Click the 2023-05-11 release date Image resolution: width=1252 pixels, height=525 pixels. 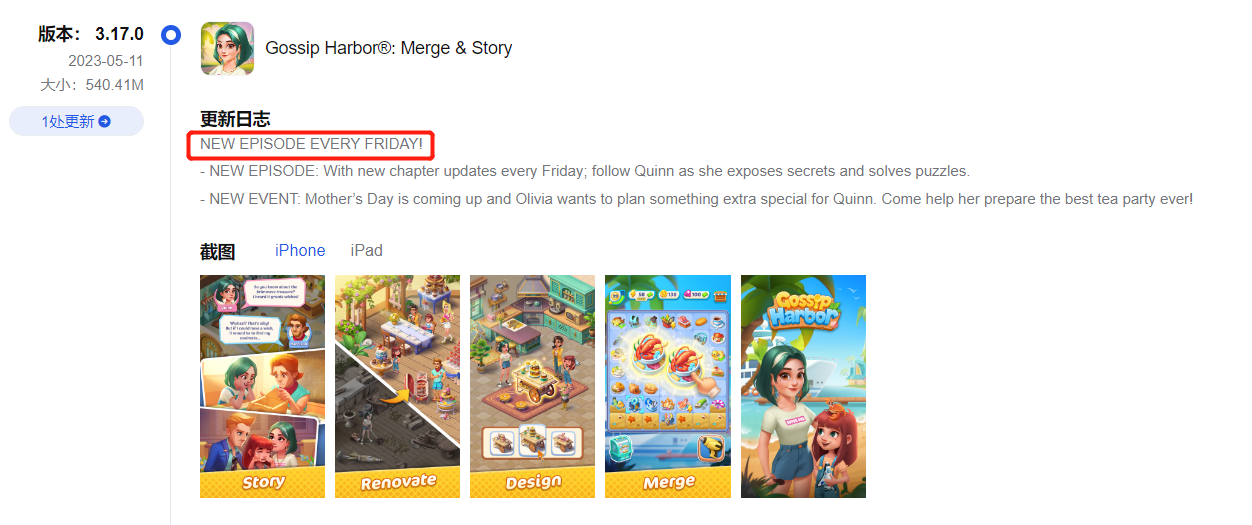coord(106,61)
